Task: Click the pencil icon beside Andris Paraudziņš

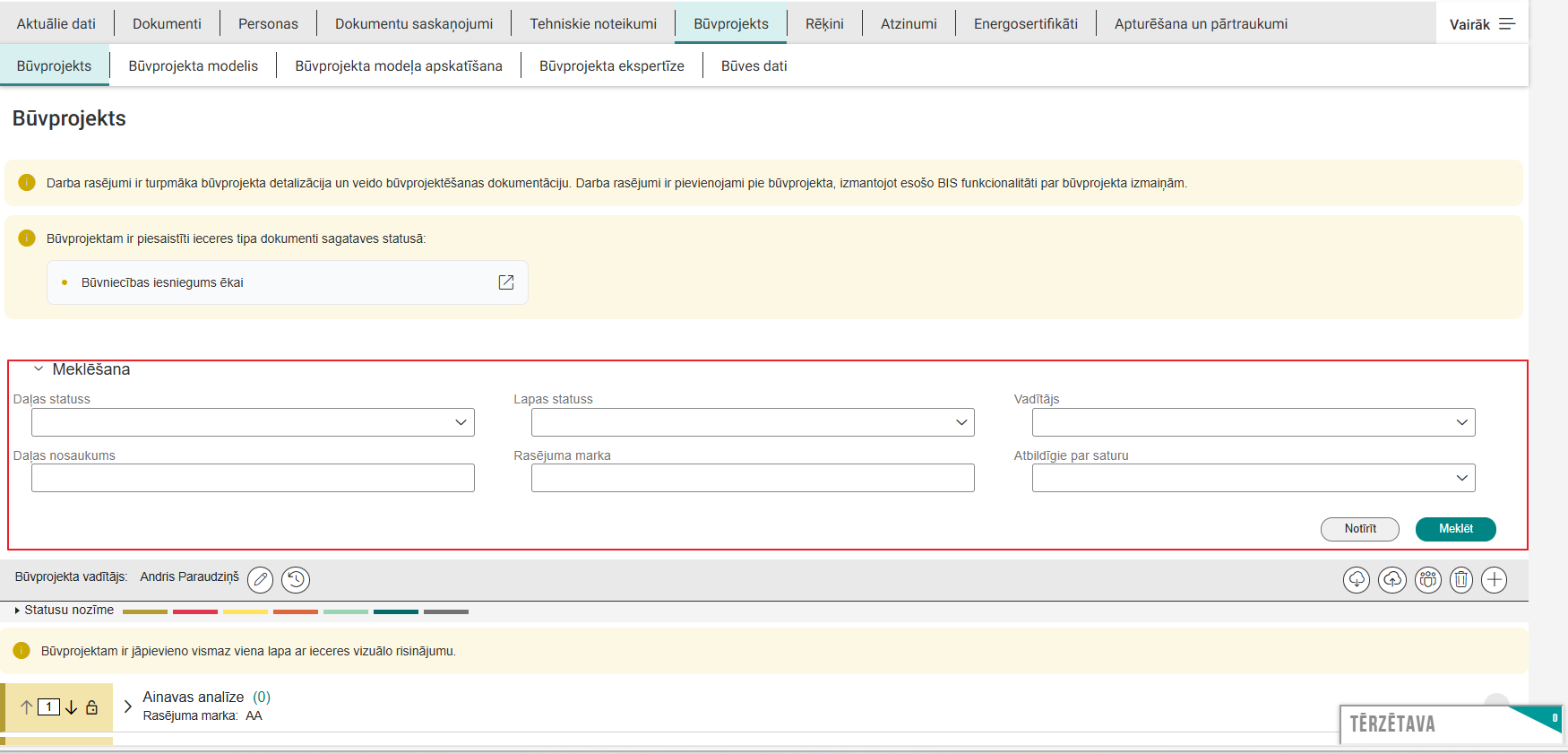Action: coord(260,580)
